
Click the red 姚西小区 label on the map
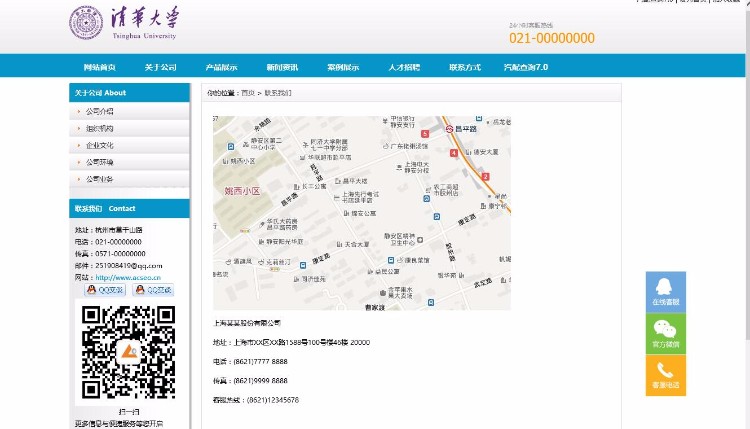242,191
